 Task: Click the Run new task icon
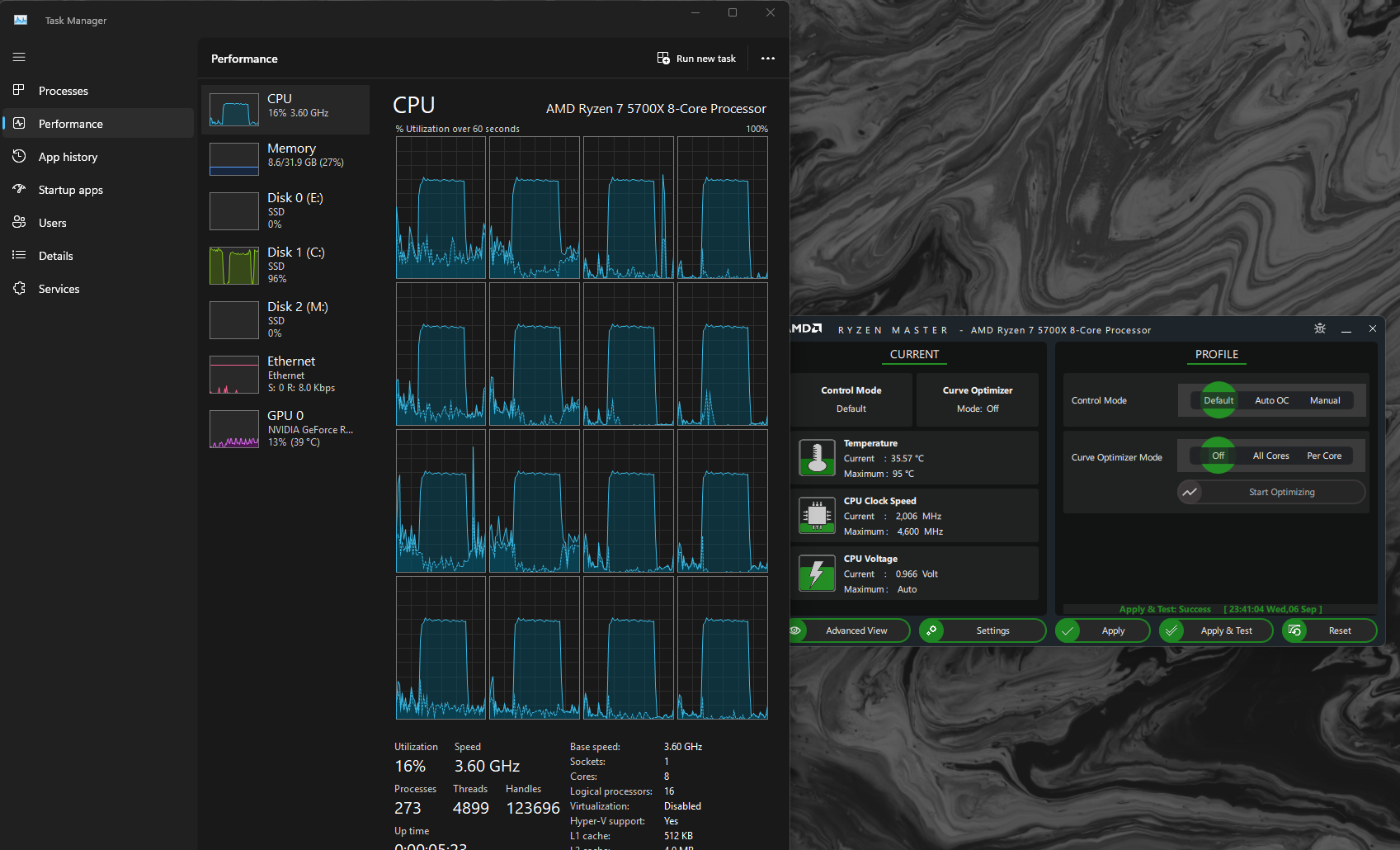point(663,58)
